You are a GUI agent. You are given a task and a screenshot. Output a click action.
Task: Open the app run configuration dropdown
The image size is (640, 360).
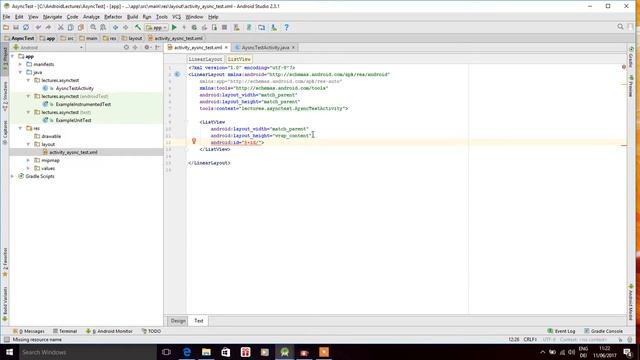[157, 27]
